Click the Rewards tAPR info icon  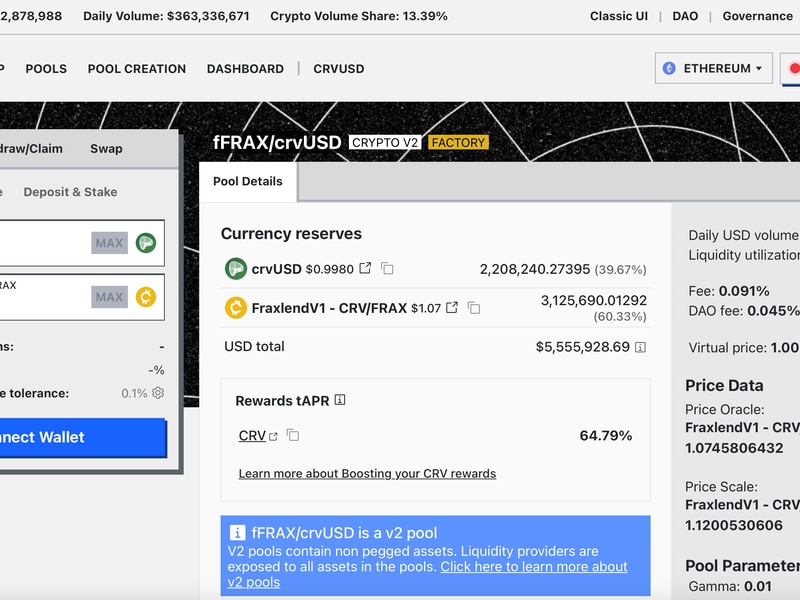pos(340,400)
